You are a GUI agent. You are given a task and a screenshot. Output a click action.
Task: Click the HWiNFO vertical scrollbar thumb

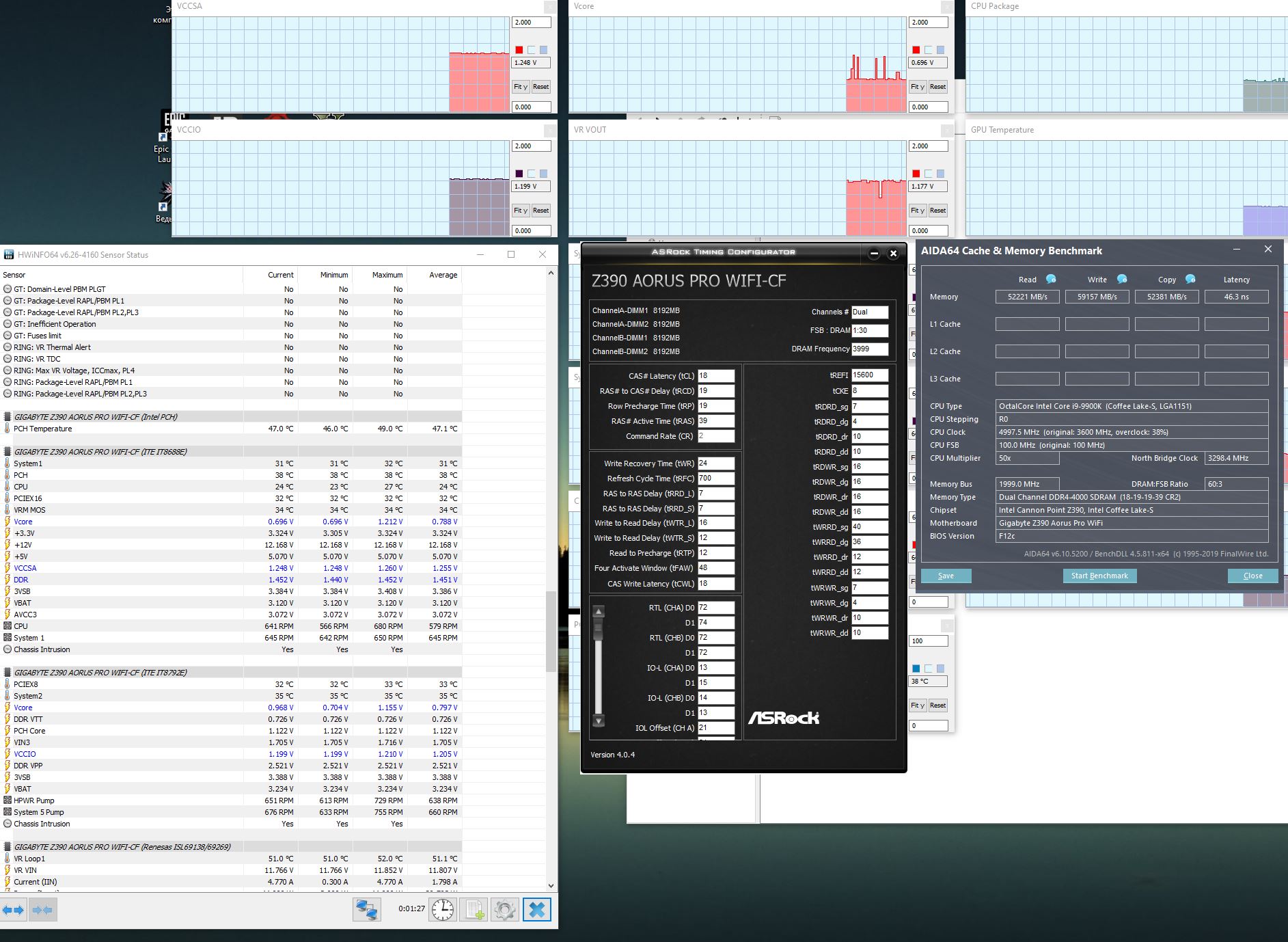[551, 631]
